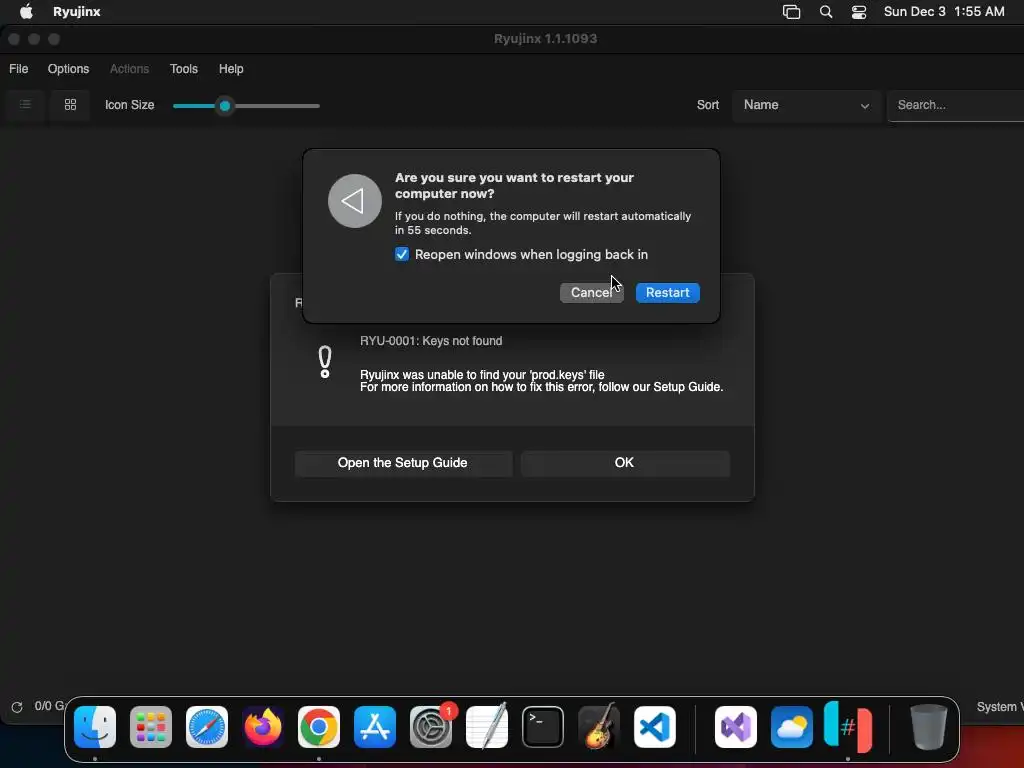The image size is (1024, 768).
Task: Open Launchpad from the dock
Action: (151, 727)
